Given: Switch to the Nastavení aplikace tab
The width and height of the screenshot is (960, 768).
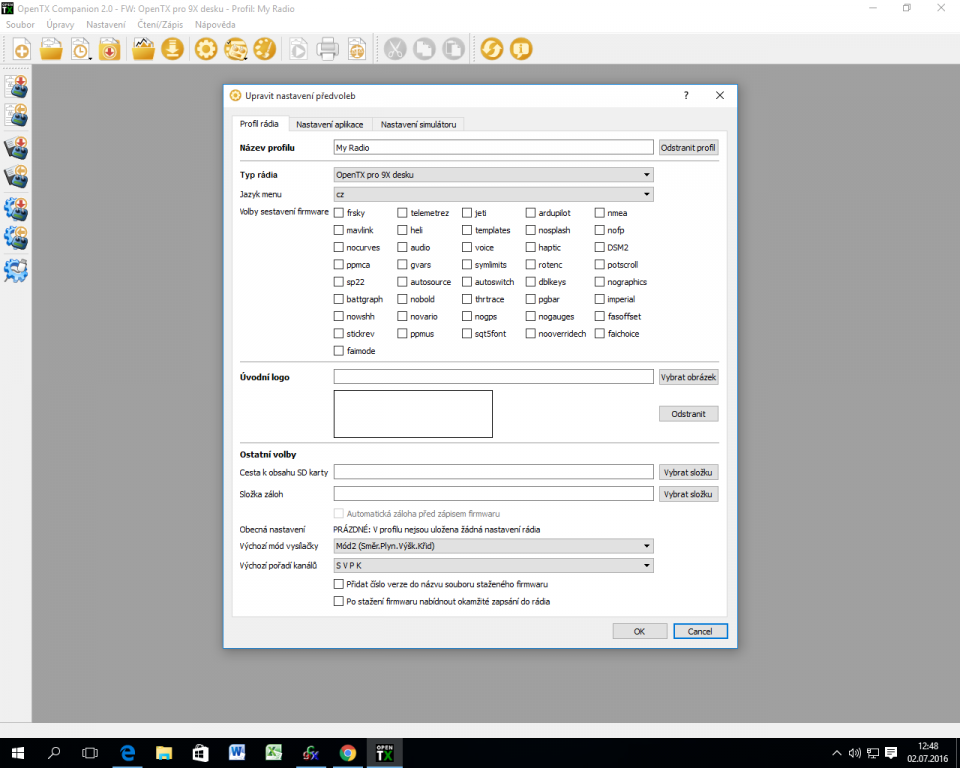Looking at the screenshot, I should (330, 124).
